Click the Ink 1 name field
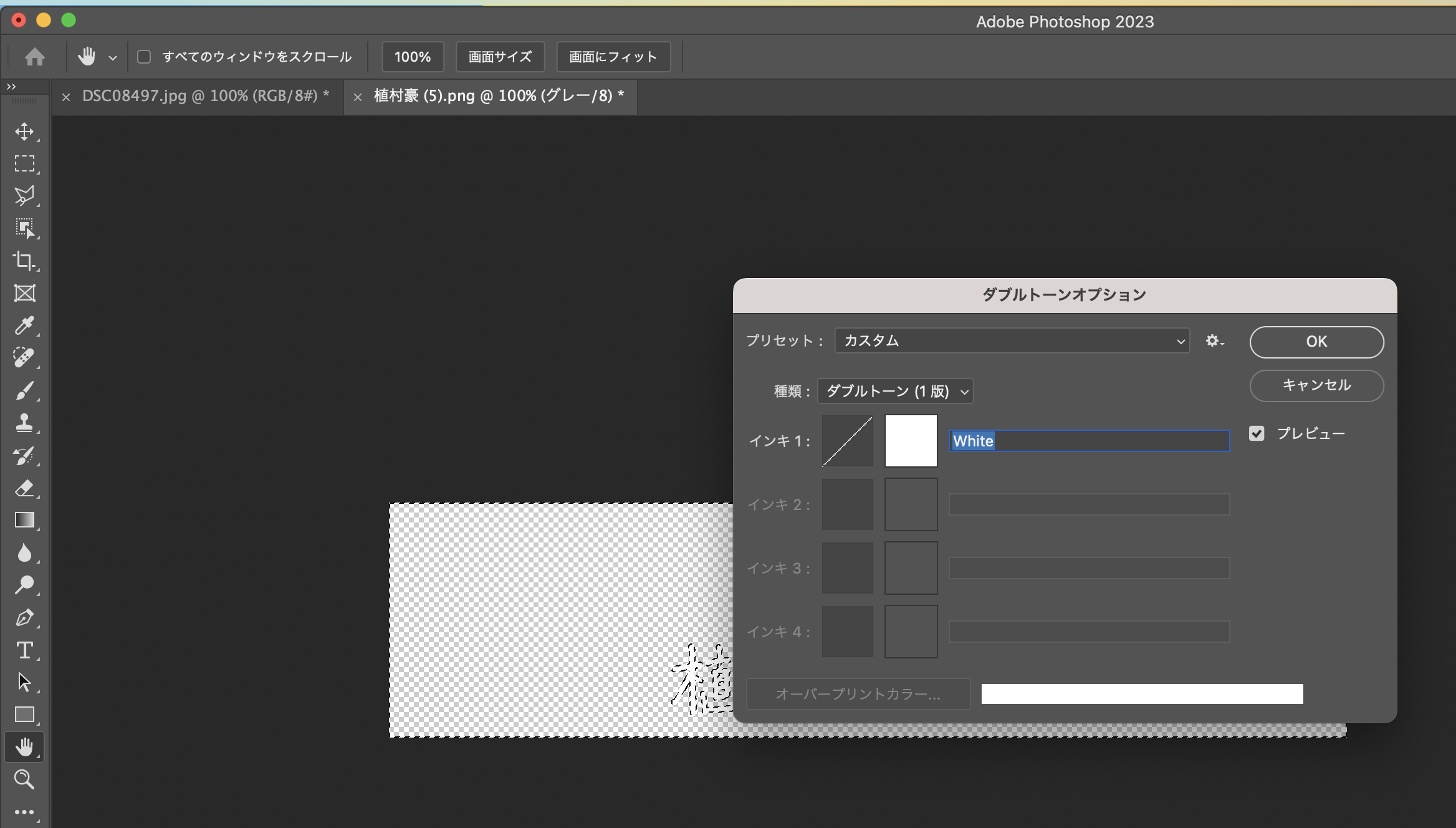Image resolution: width=1456 pixels, height=828 pixels. (1089, 441)
